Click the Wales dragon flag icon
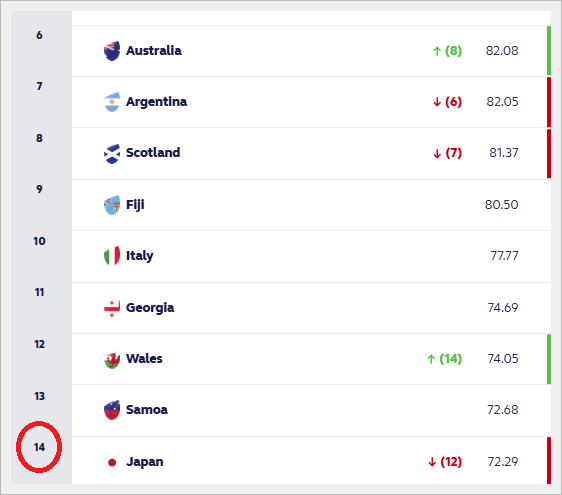 pos(112,359)
